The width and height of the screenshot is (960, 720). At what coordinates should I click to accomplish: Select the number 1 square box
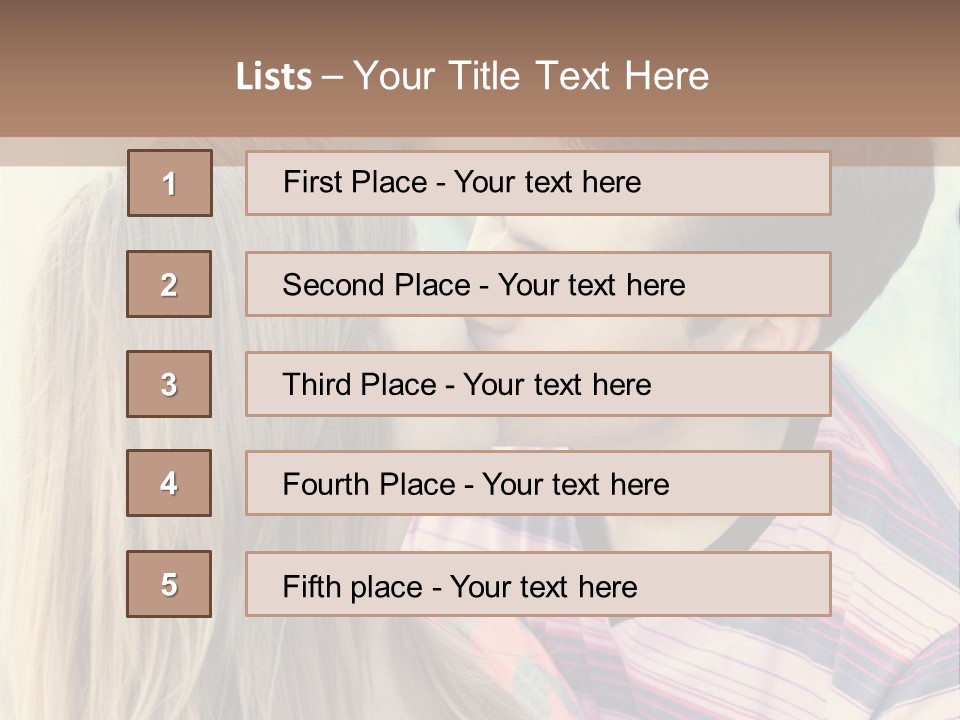pyautogui.click(x=170, y=183)
